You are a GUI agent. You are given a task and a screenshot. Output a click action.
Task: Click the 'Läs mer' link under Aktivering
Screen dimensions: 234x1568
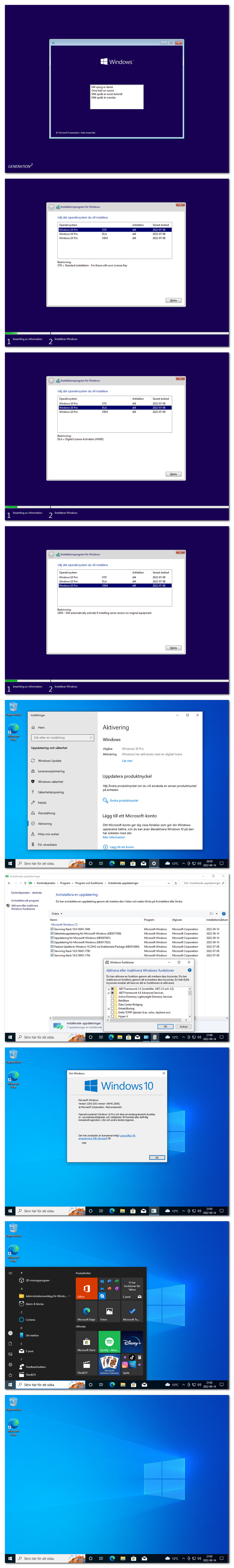[x=127, y=761]
